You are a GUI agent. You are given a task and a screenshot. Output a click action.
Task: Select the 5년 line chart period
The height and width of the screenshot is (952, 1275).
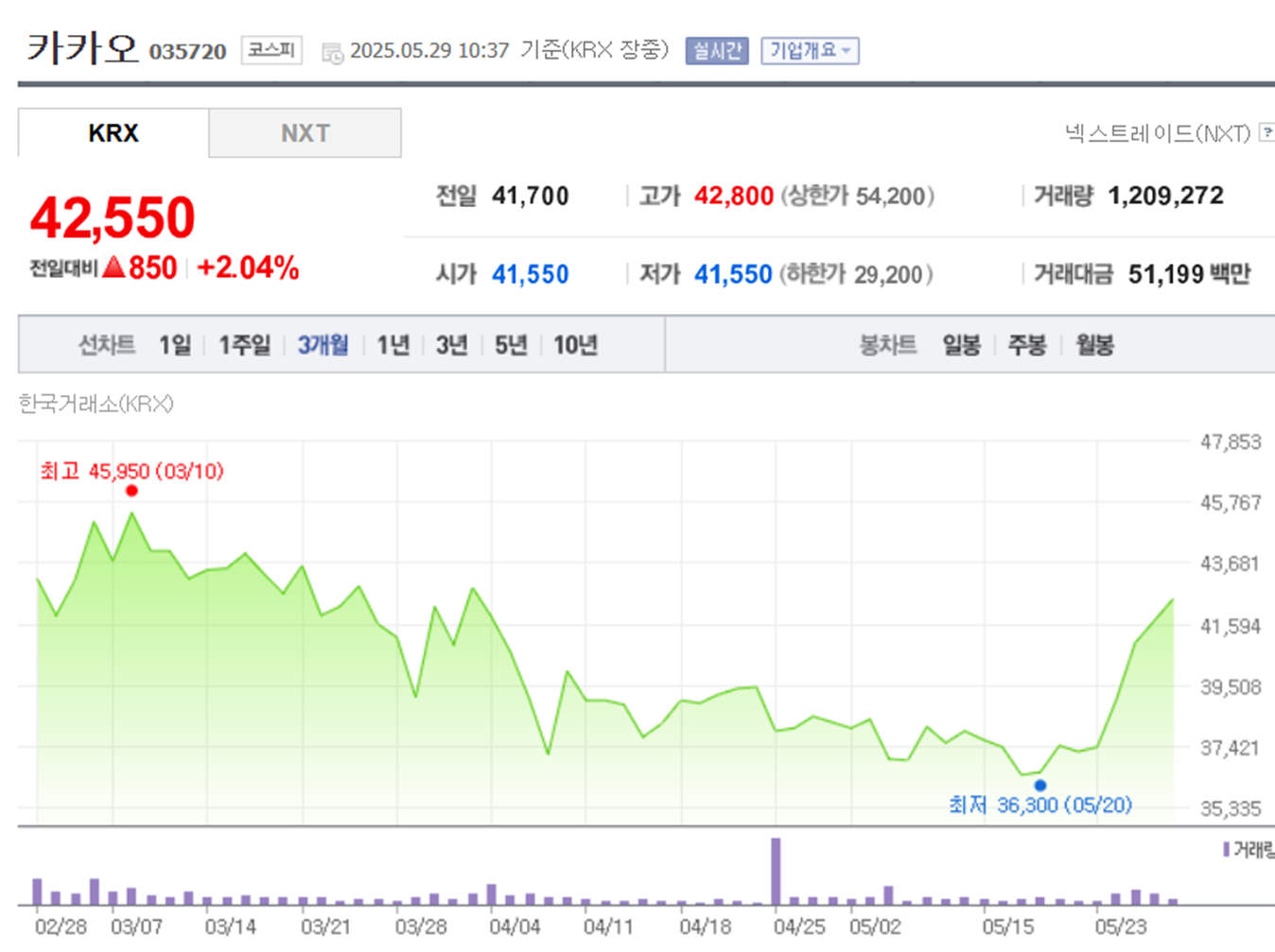point(511,345)
